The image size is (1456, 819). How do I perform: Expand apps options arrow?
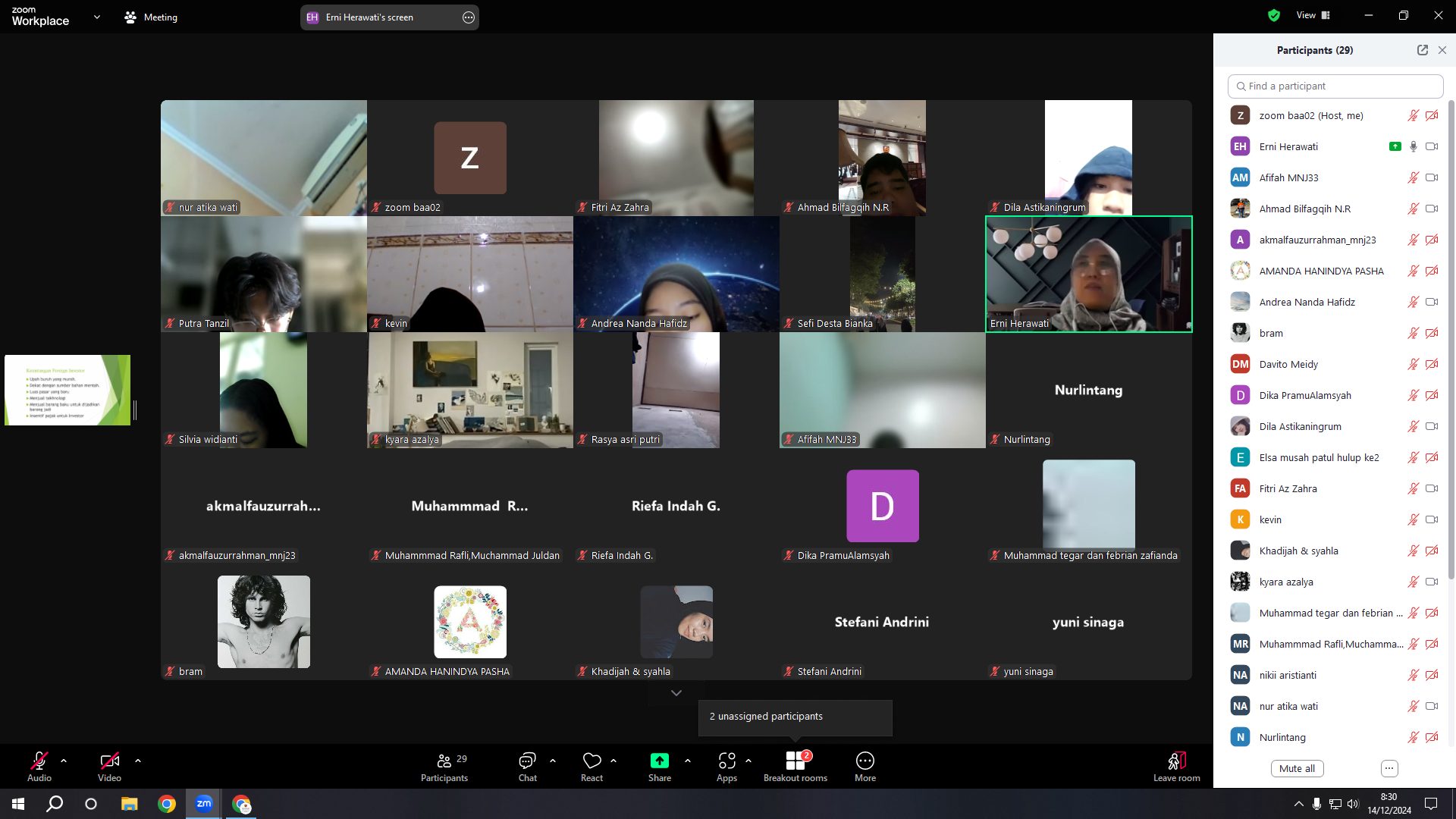[x=748, y=761]
